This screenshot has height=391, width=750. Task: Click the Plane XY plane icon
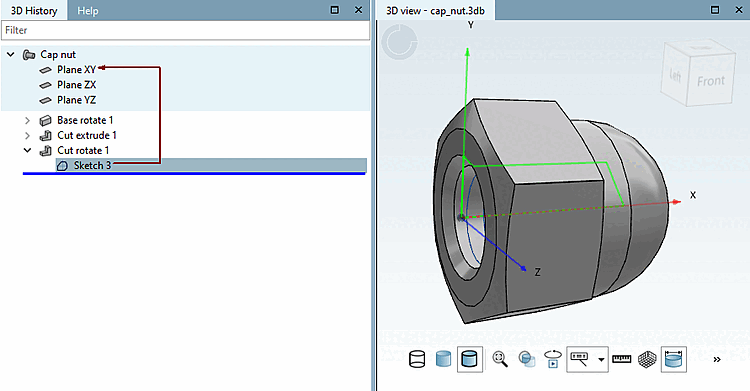pyautogui.click(x=45, y=70)
